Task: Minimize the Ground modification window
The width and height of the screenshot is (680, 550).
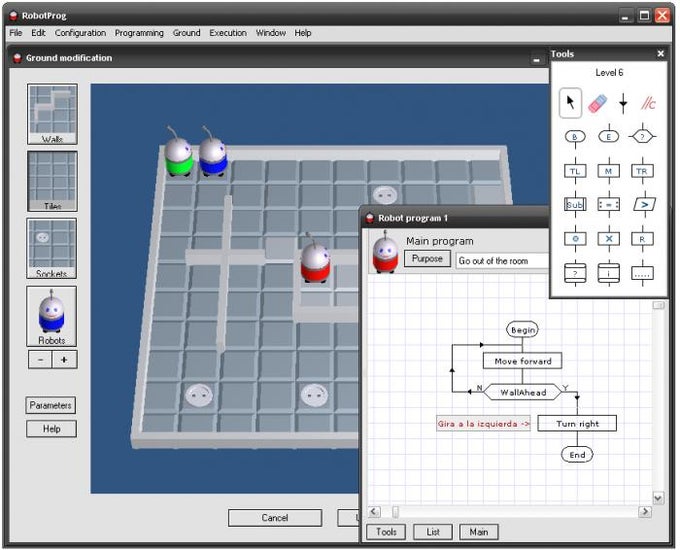Action: tap(536, 59)
